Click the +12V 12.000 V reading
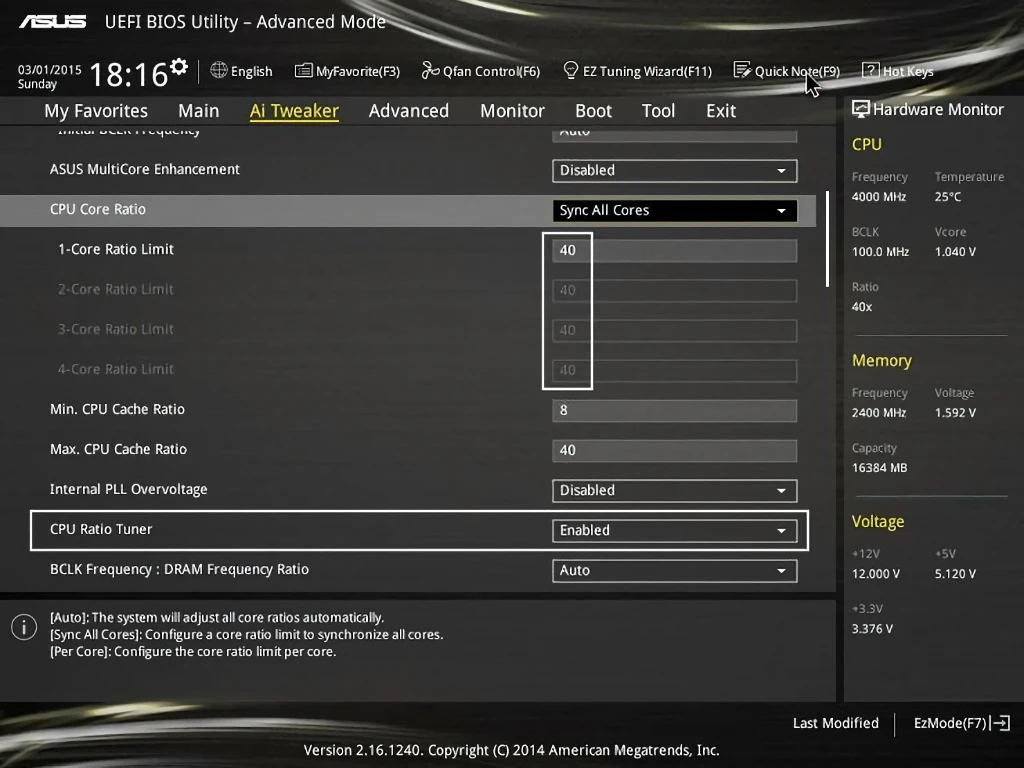The image size is (1024, 768). 876,573
